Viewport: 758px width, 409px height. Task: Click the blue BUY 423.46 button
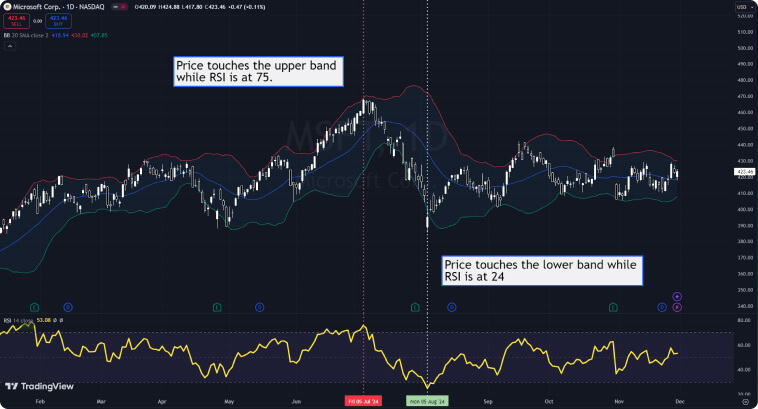coord(58,21)
